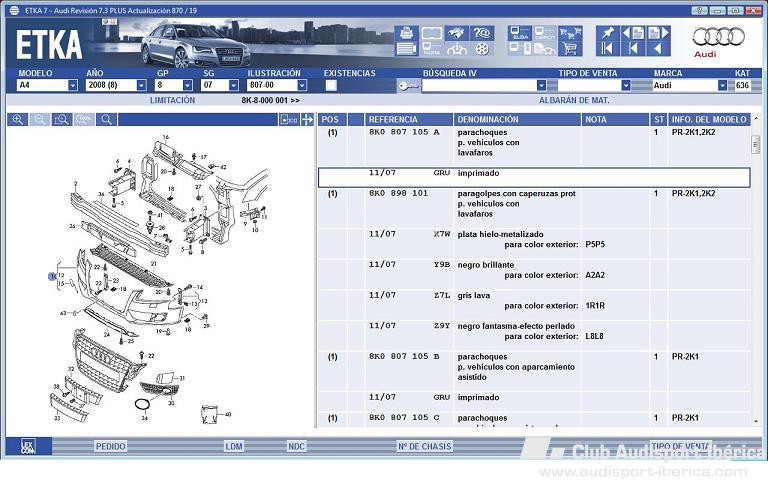Screen dimensions: 768x480
Task: Click the plain magnifier icon
Action: (106, 120)
